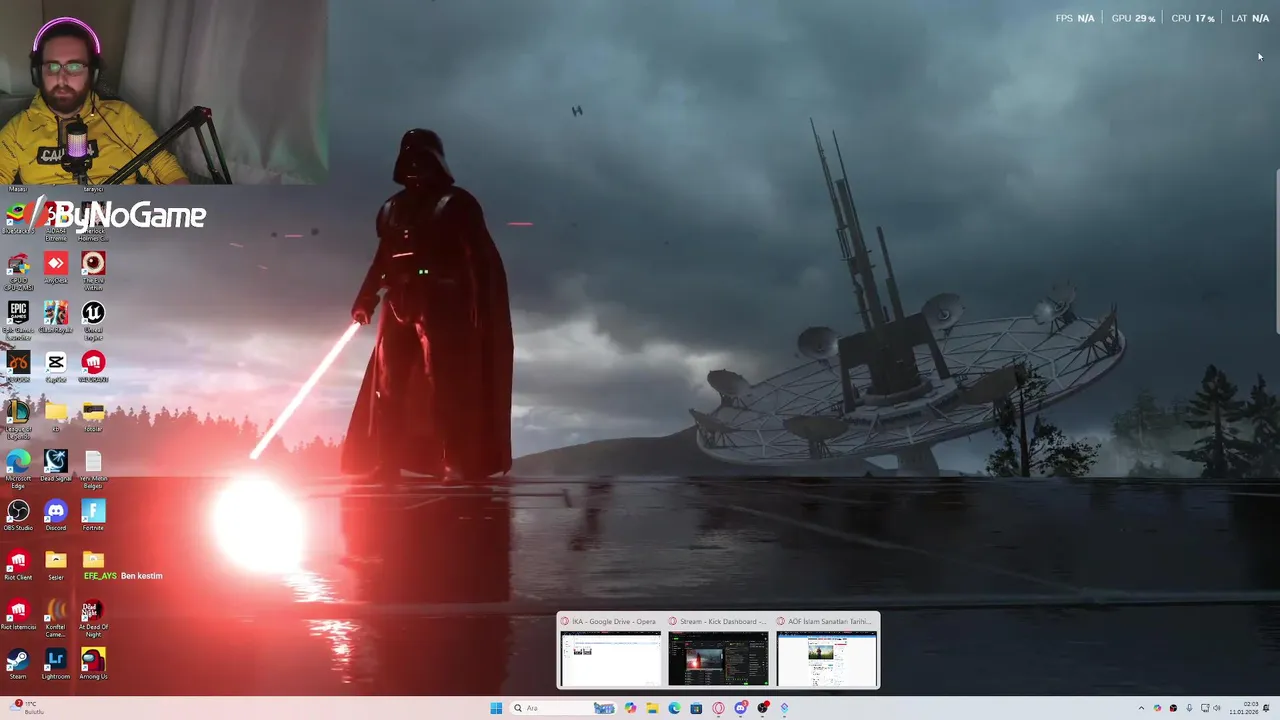Open the notifications bell in the taskbar

(1266, 708)
